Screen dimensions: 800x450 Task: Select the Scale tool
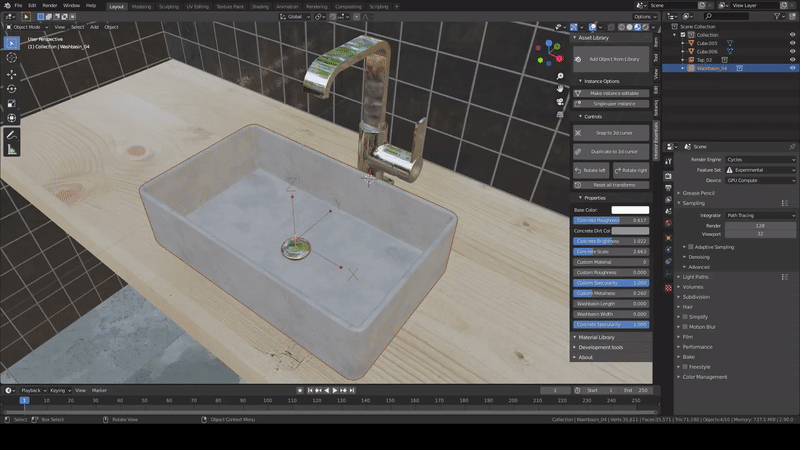click(12, 104)
